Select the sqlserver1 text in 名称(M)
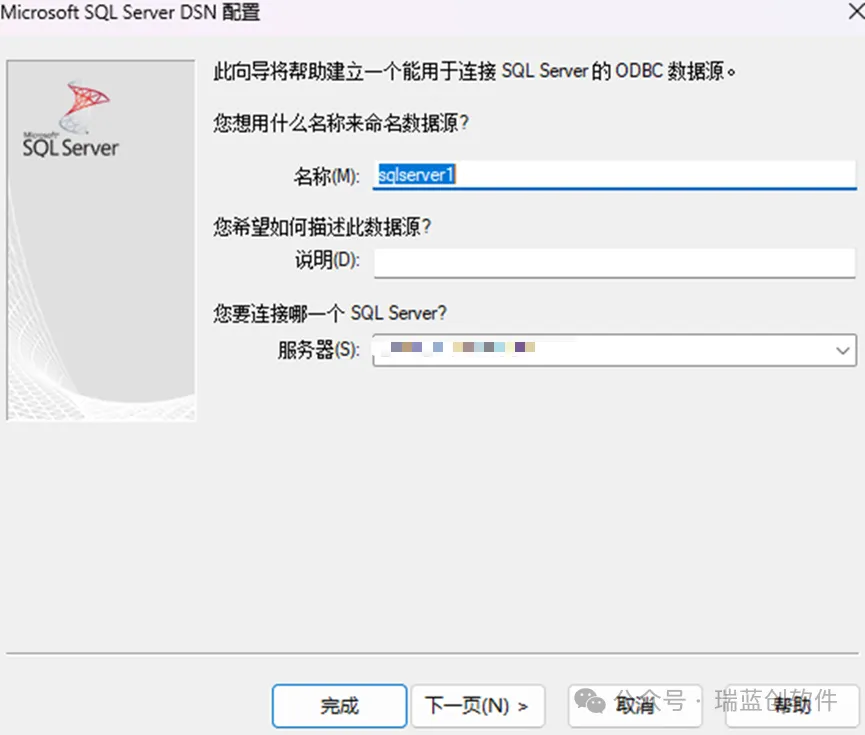 point(415,173)
